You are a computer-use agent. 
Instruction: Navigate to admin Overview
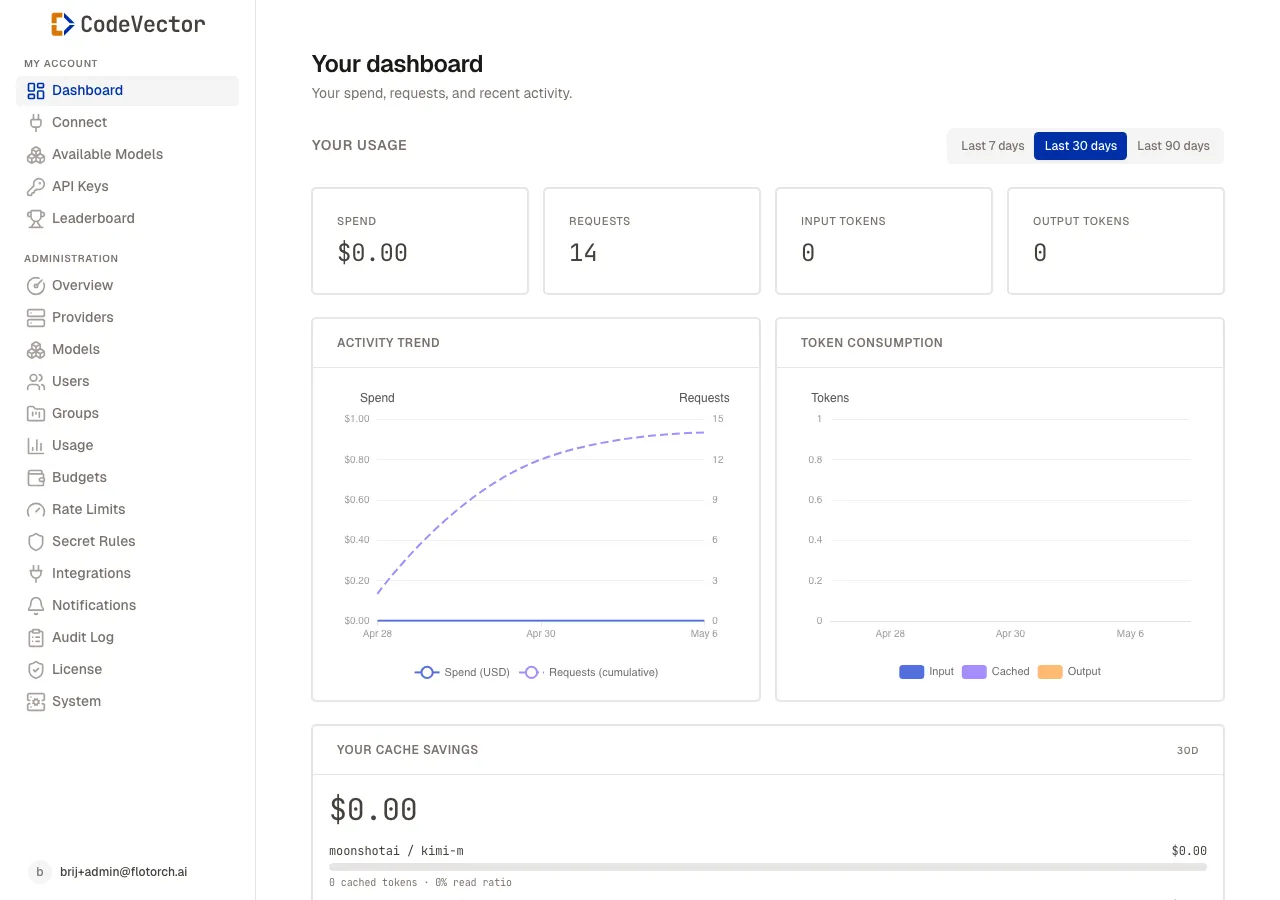(127, 286)
